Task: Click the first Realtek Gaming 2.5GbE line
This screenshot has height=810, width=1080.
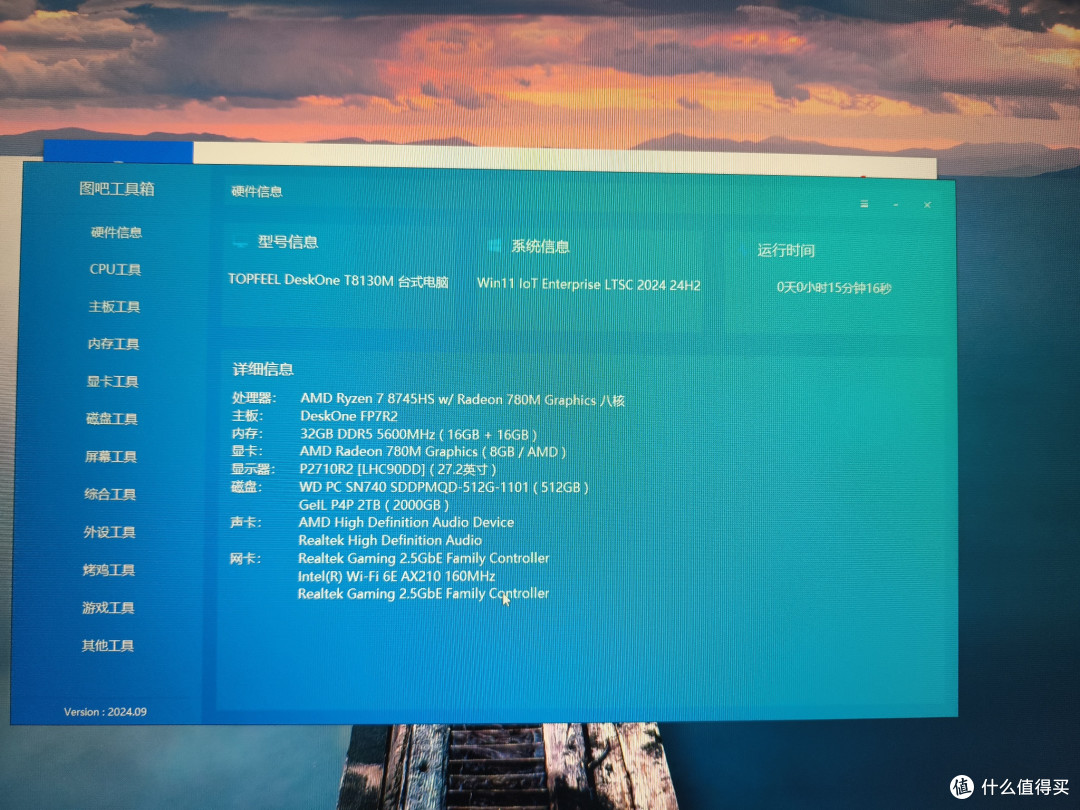Action: (424, 558)
